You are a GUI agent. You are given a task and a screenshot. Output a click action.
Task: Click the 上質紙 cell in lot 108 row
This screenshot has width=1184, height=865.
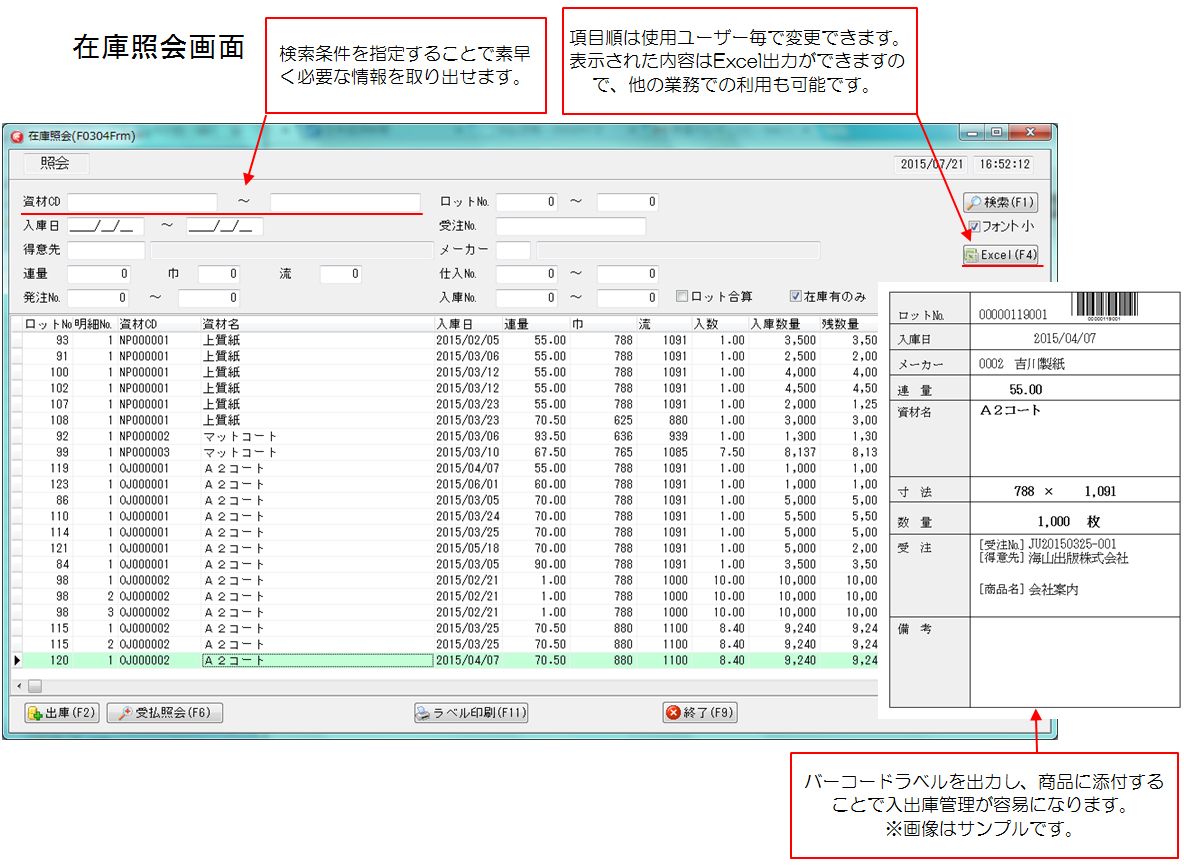tap(316, 420)
